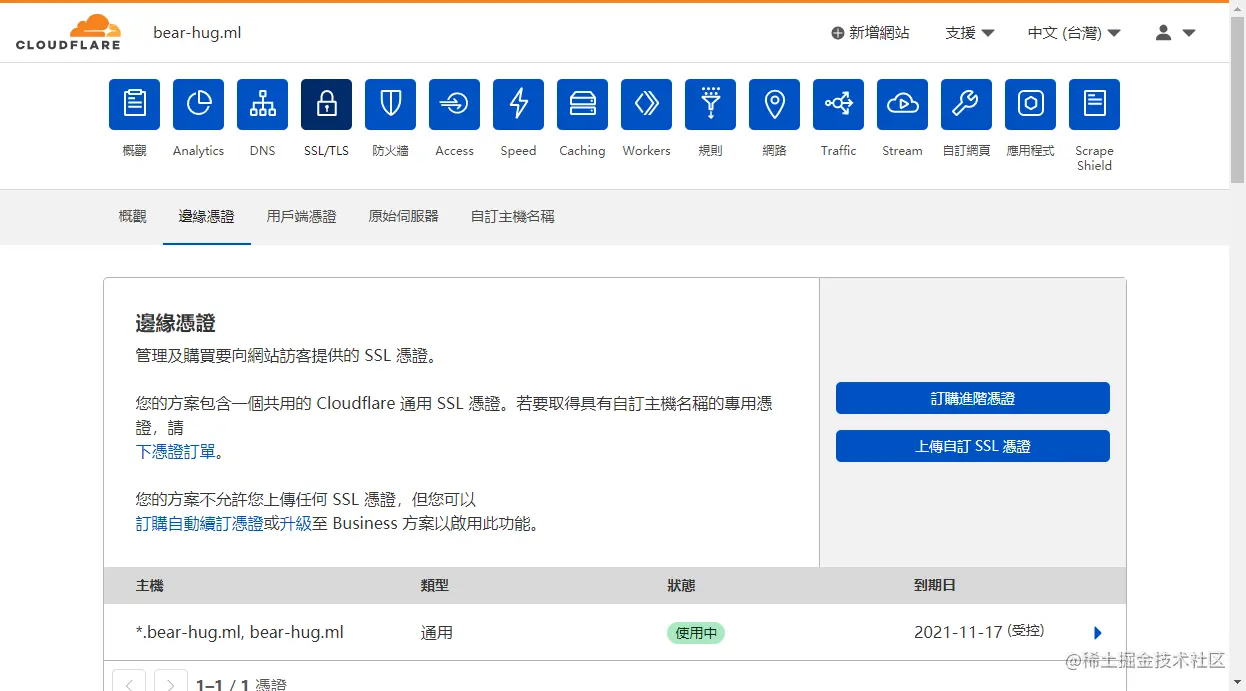
Task: Switch to the 概觀 sub-tab
Action: click(132, 216)
